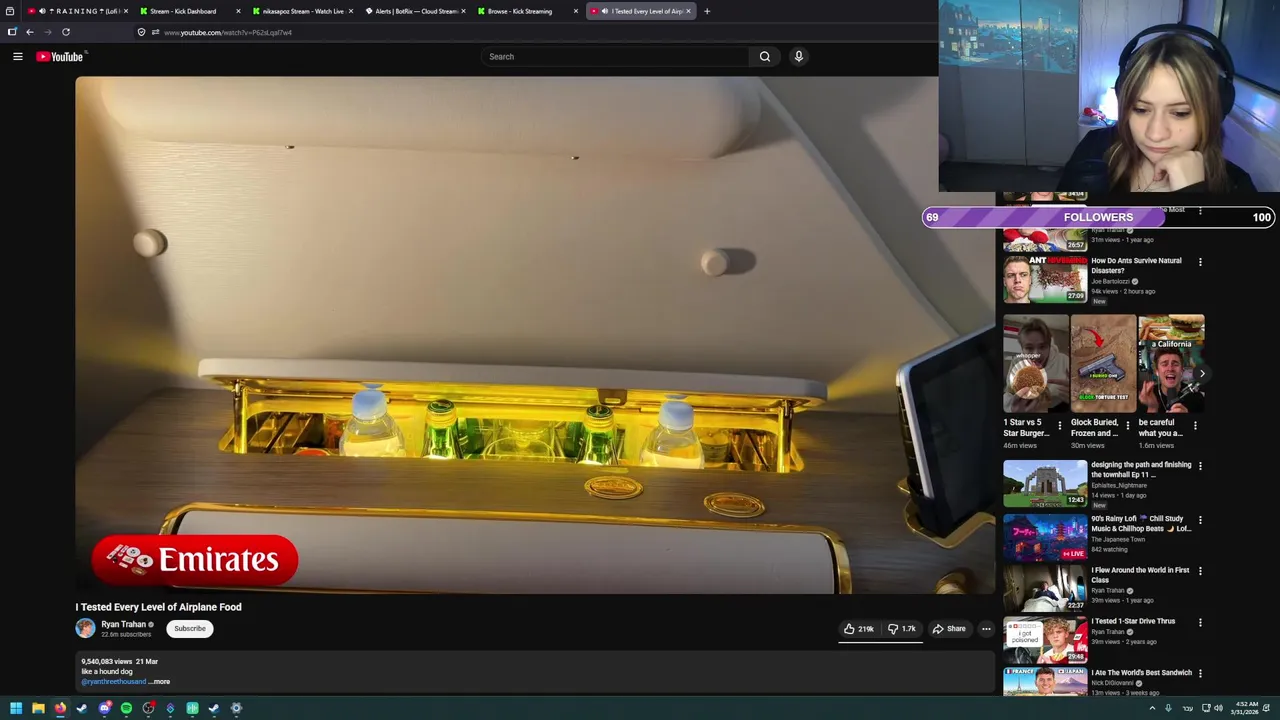Open the Glock Buried, Frozen short
Viewport: 1280px width, 720px height.
coord(1103,364)
